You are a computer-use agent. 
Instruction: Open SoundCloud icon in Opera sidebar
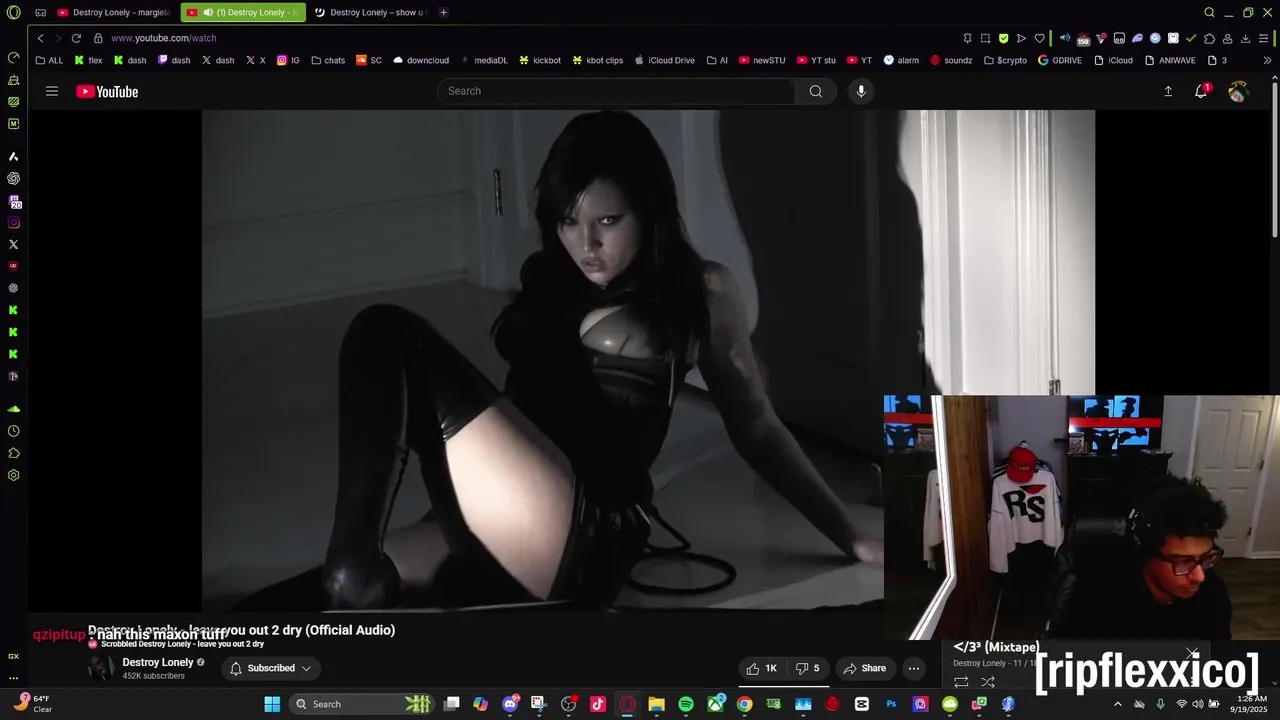pos(13,409)
